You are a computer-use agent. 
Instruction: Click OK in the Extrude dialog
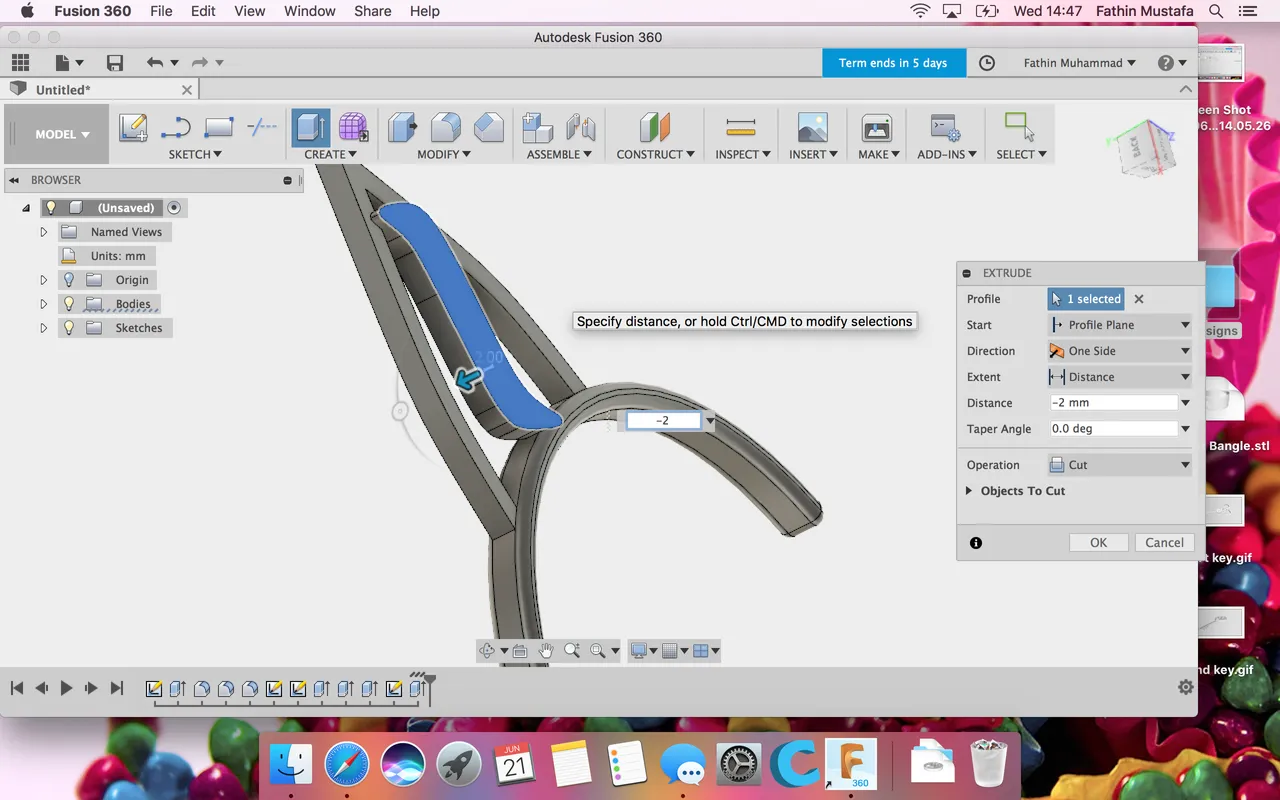pos(1098,542)
